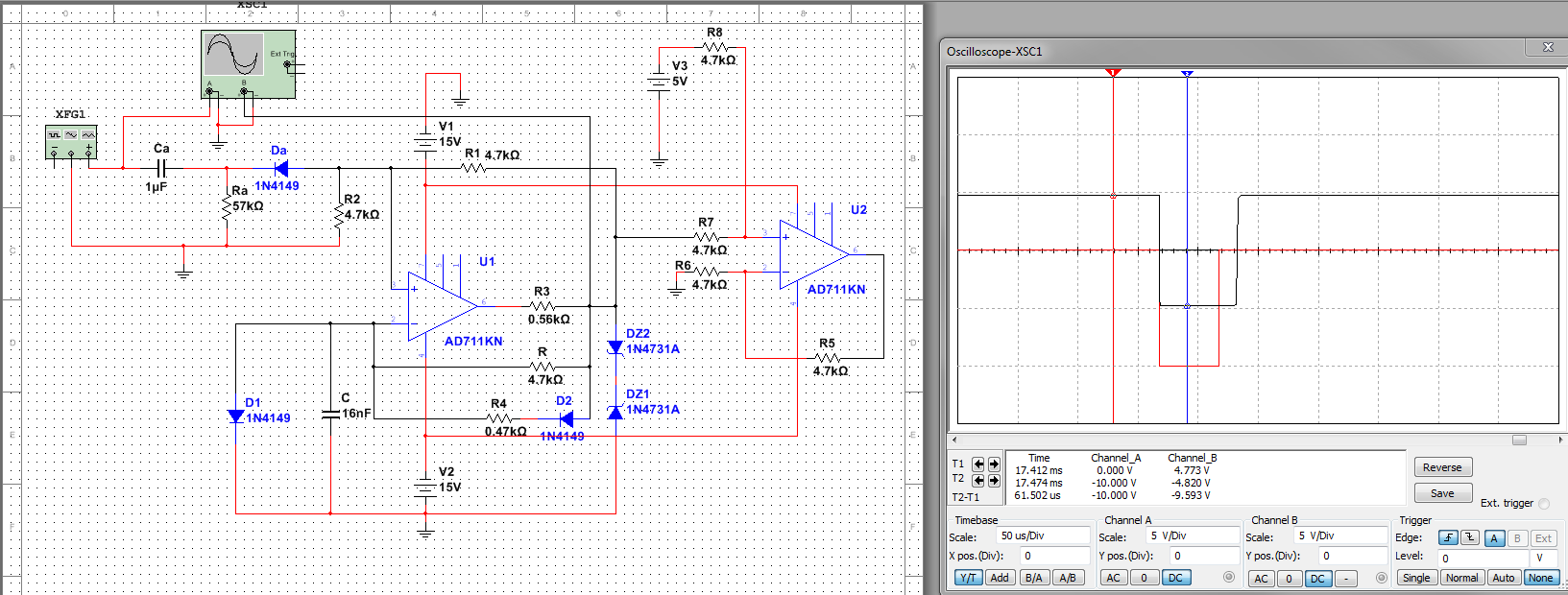Shift cursor T2 left with arrow
Screen dimensions: 1568x595
[x=978, y=480]
